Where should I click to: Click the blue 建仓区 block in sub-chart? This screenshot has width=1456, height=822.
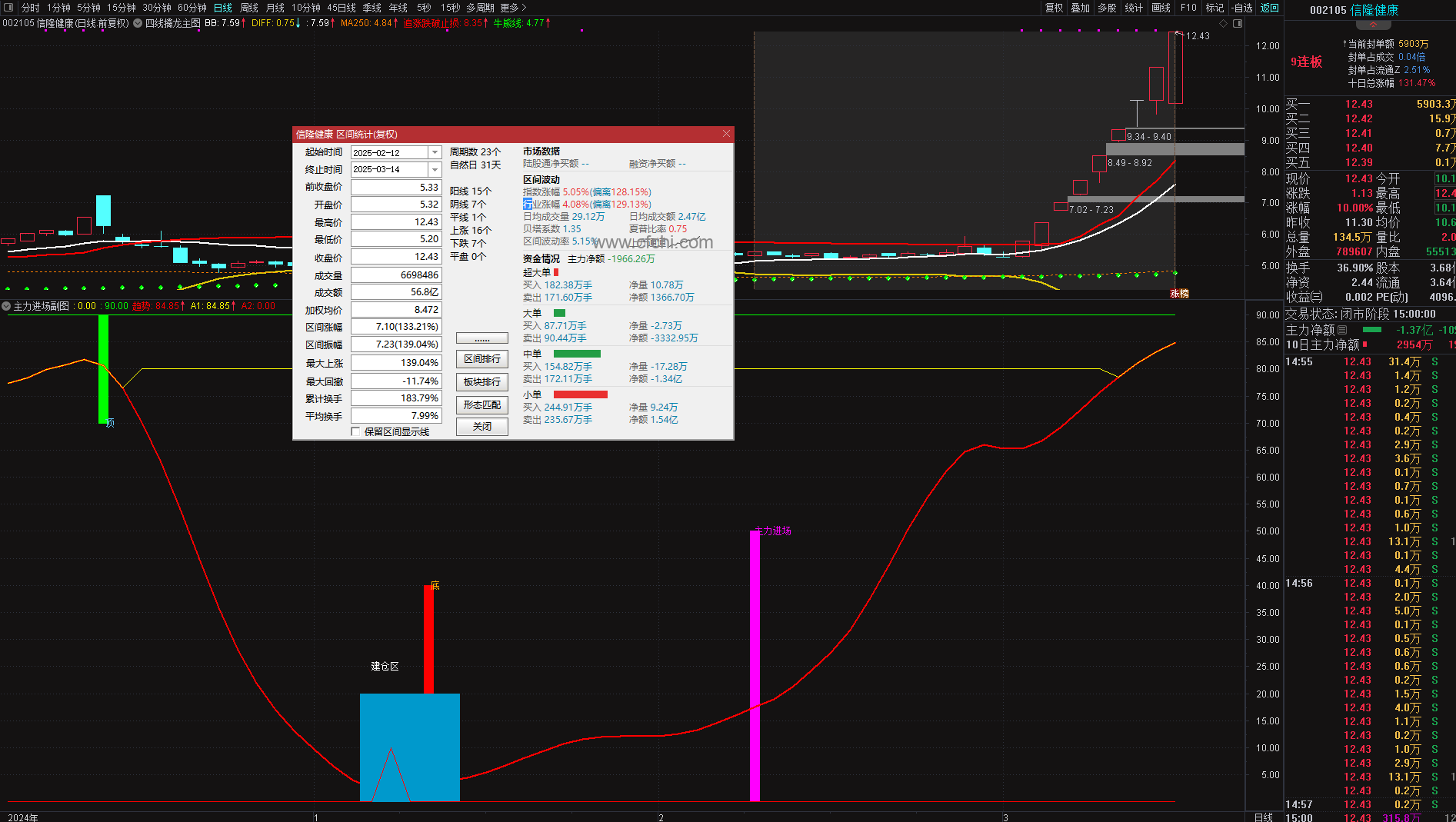pos(410,747)
